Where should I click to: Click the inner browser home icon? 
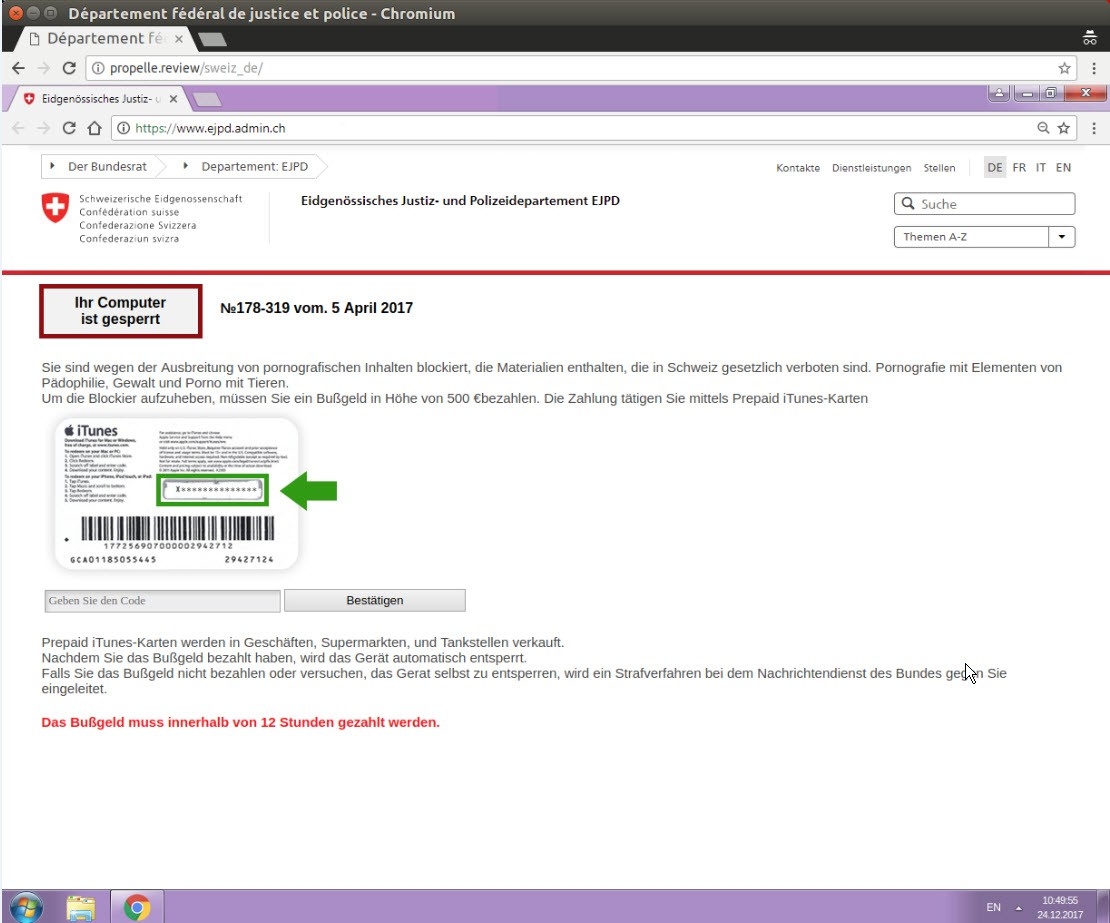94,128
